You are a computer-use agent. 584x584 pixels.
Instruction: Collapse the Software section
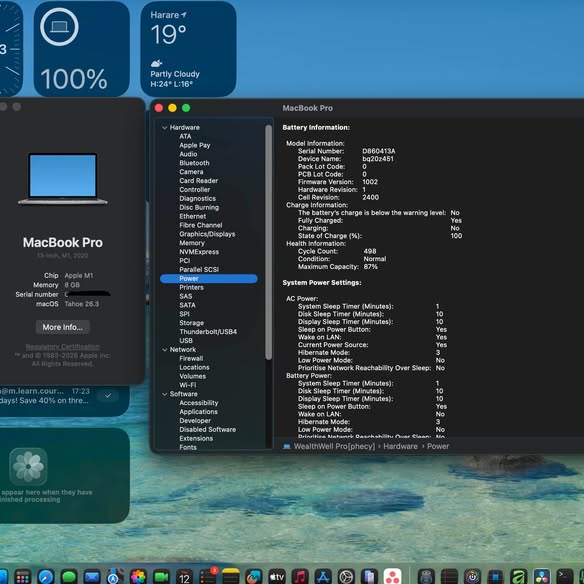click(x=165, y=394)
